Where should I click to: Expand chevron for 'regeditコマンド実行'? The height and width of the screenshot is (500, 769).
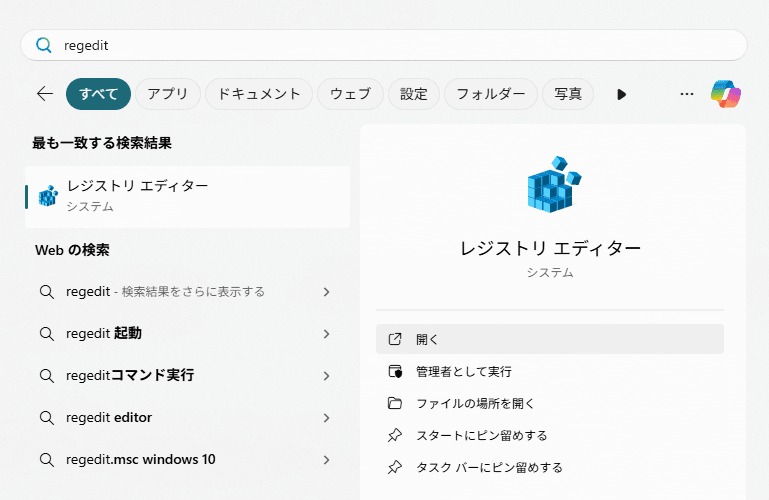tap(326, 376)
